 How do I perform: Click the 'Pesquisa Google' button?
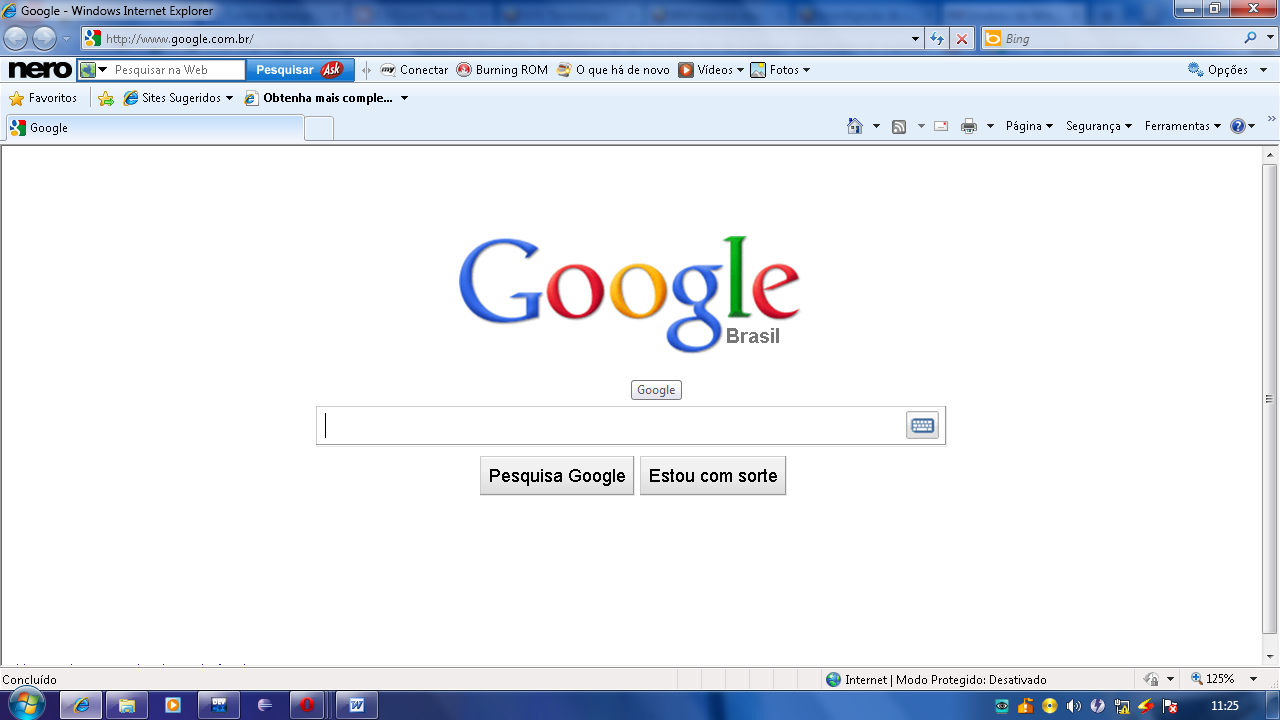coord(556,475)
